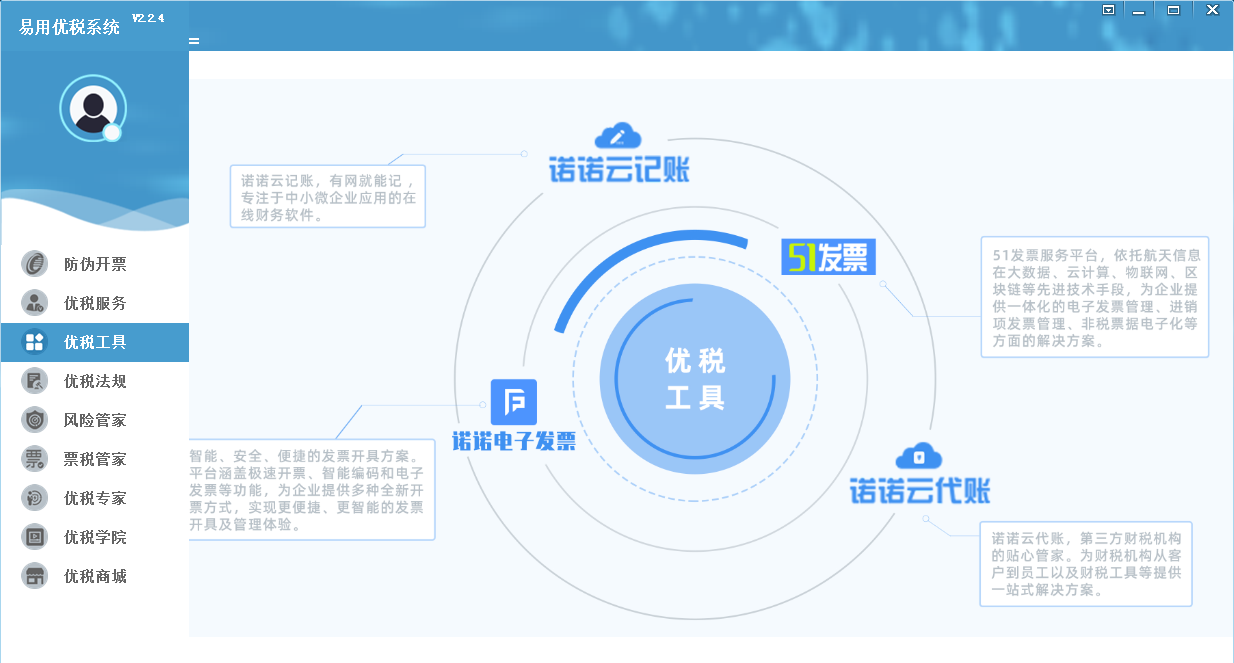The image size is (1234, 663).
Task: Click the 诺诺云代账 description box
Action: point(1086,563)
